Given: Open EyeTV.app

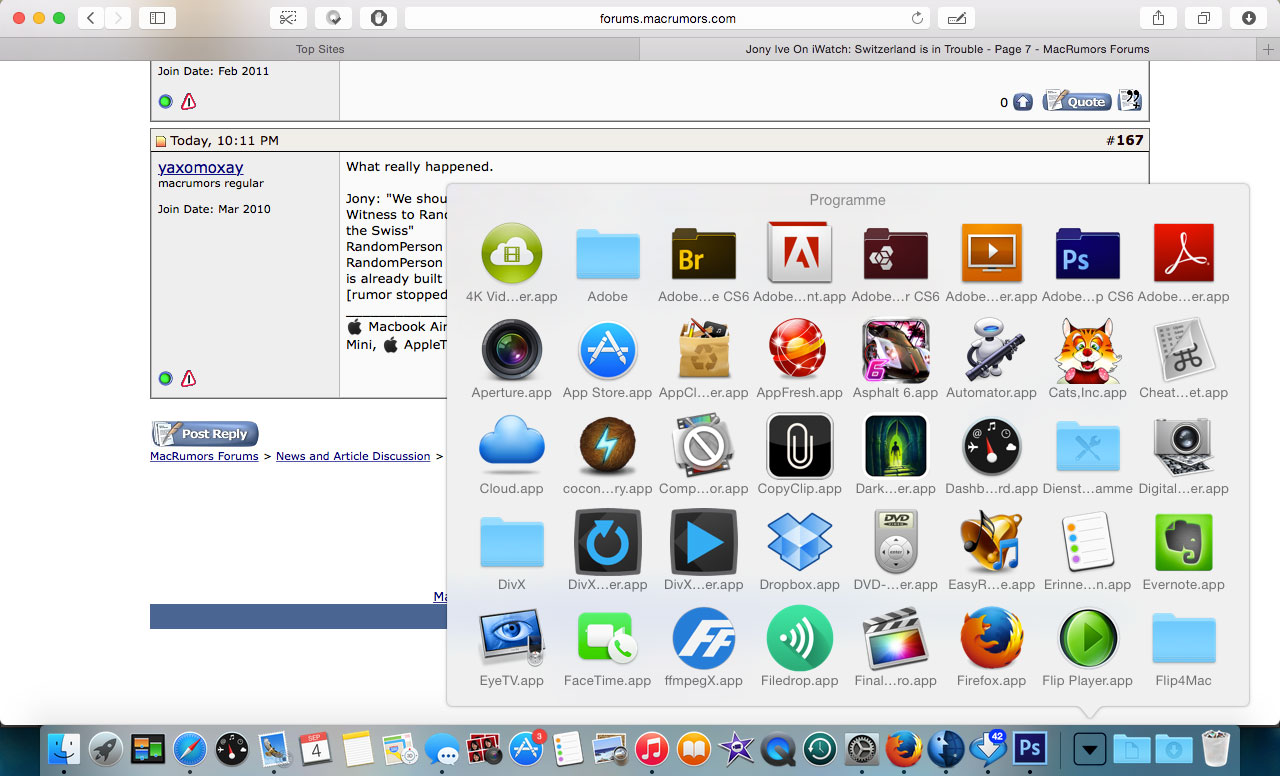Looking at the screenshot, I should click(x=512, y=637).
